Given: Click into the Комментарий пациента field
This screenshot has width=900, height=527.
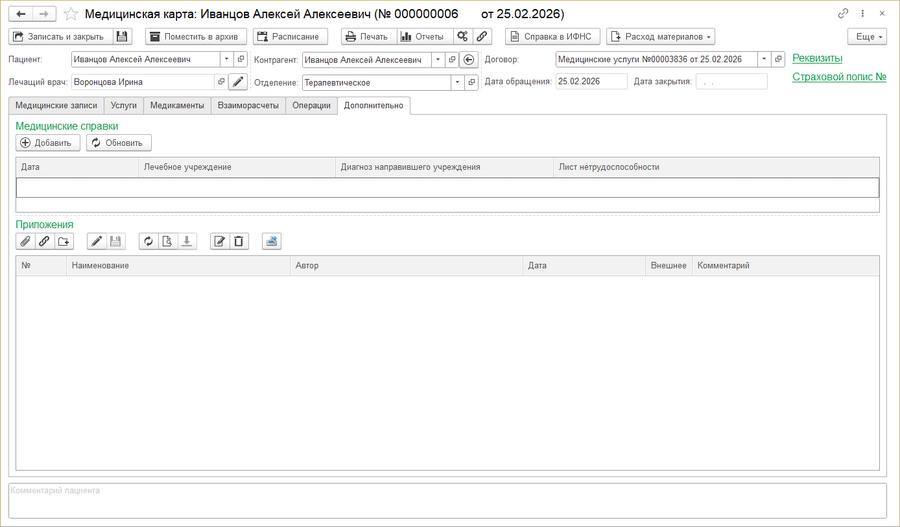Looking at the screenshot, I should 448,501.
